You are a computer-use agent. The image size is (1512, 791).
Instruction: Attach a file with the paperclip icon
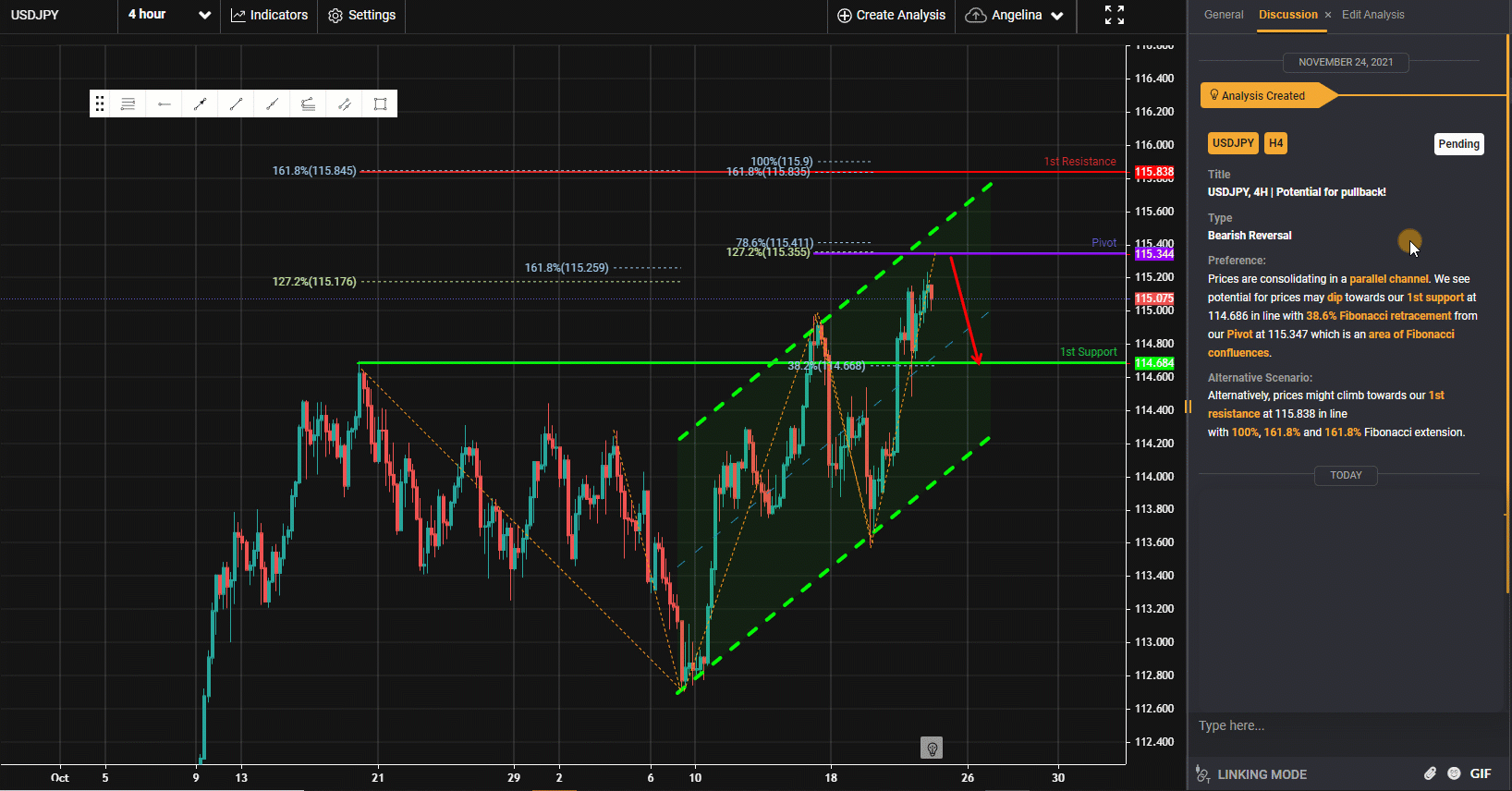pyautogui.click(x=1430, y=773)
